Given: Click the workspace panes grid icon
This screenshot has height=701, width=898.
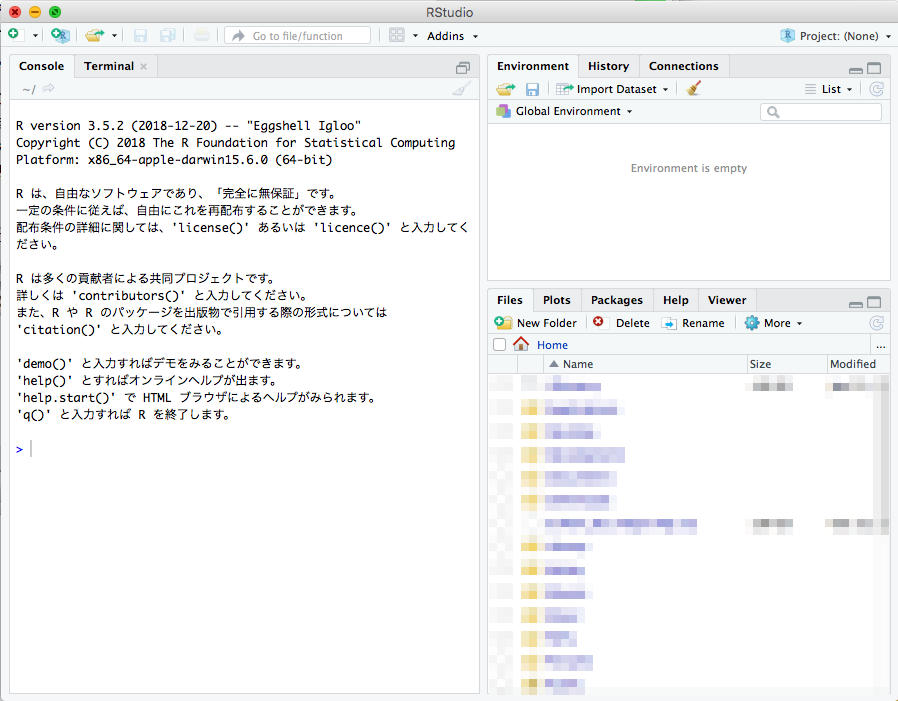Looking at the screenshot, I should tap(396, 36).
